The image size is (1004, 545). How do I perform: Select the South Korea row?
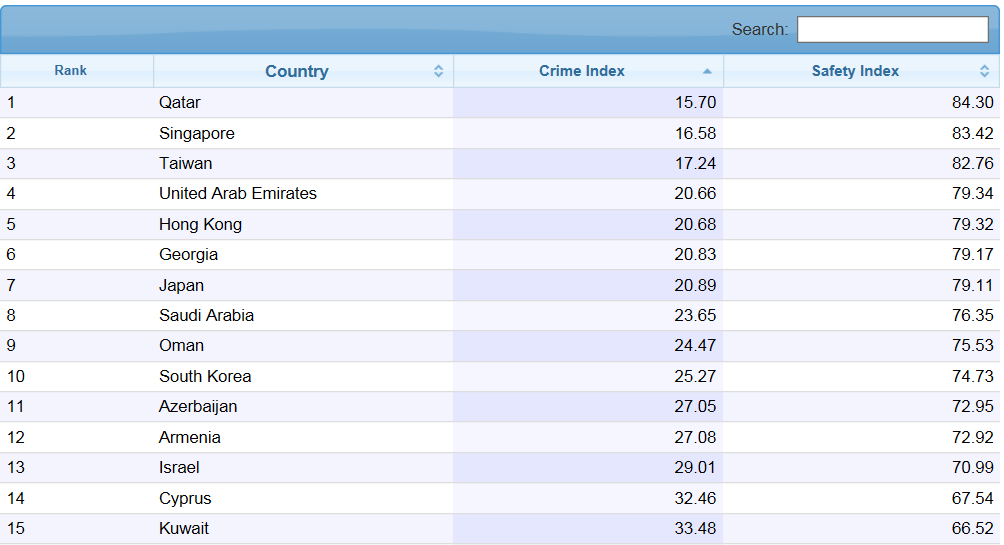205,377
